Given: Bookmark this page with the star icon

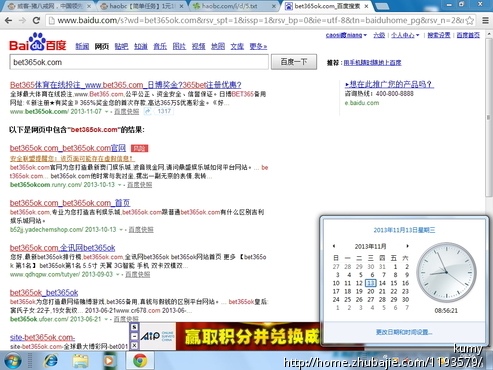Looking at the screenshot, I should [470, 21].
